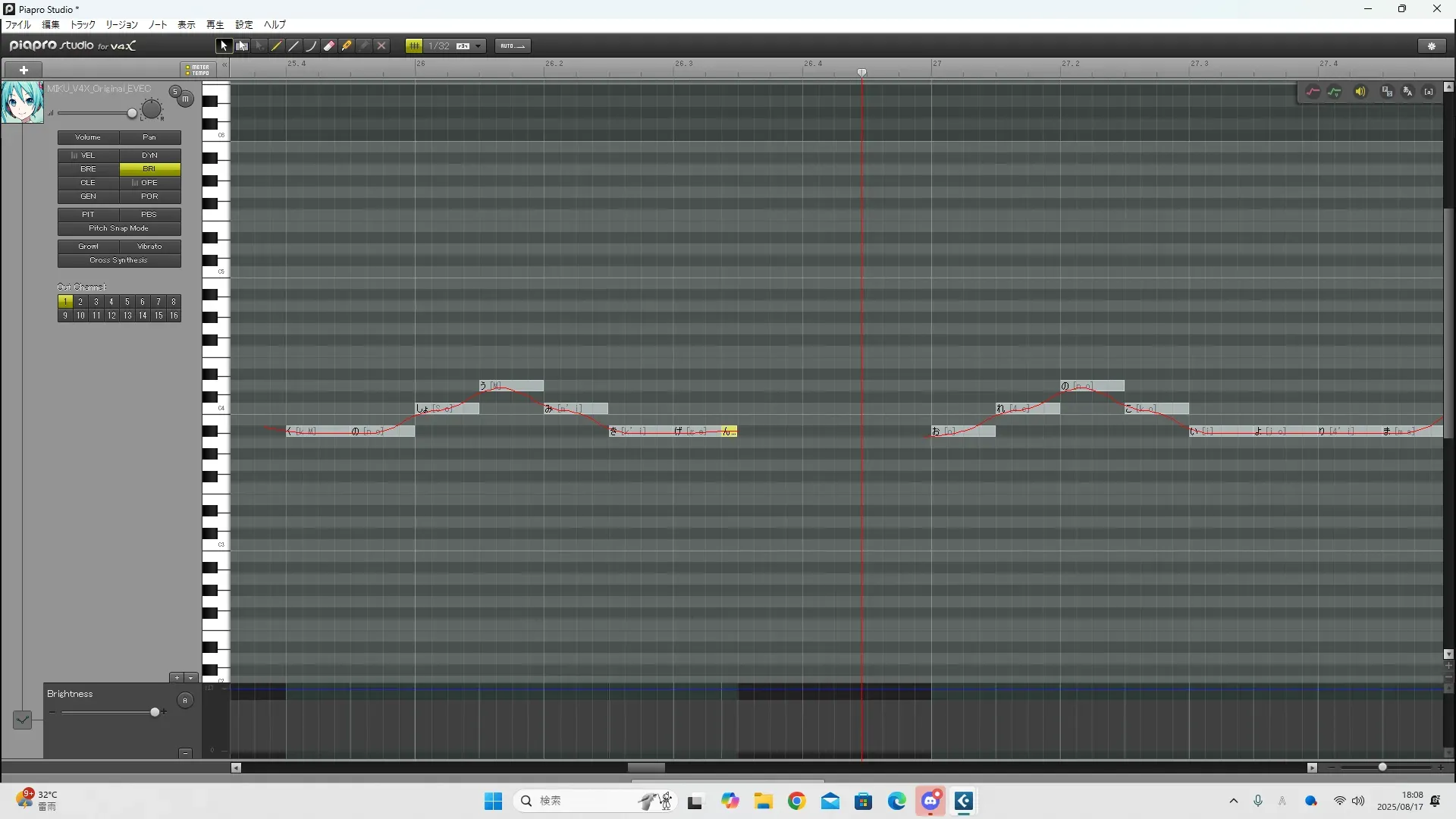Toggle grid snap button
Image resolution: width=1456 pixels, height=819 pixels.
click(414, 46)
